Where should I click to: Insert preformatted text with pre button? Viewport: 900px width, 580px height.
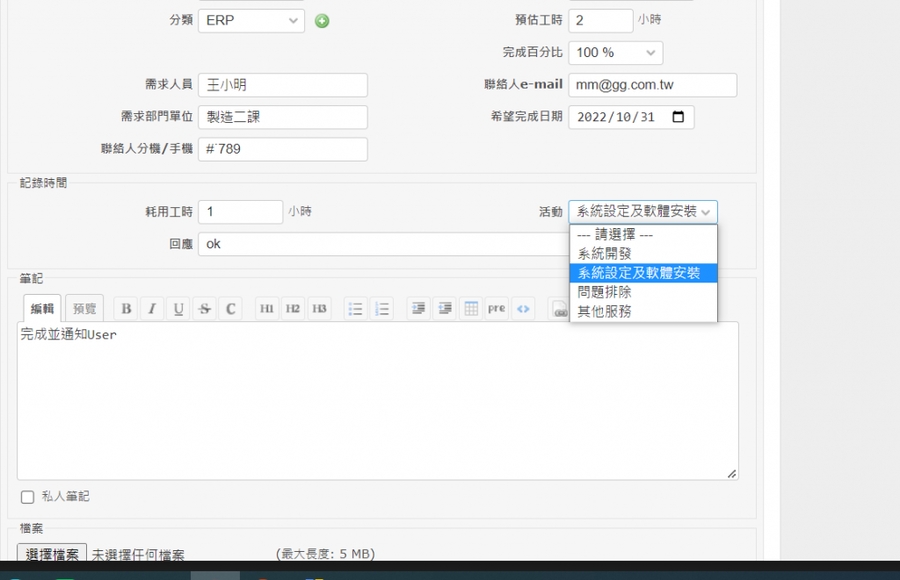(x=497, y=309)
